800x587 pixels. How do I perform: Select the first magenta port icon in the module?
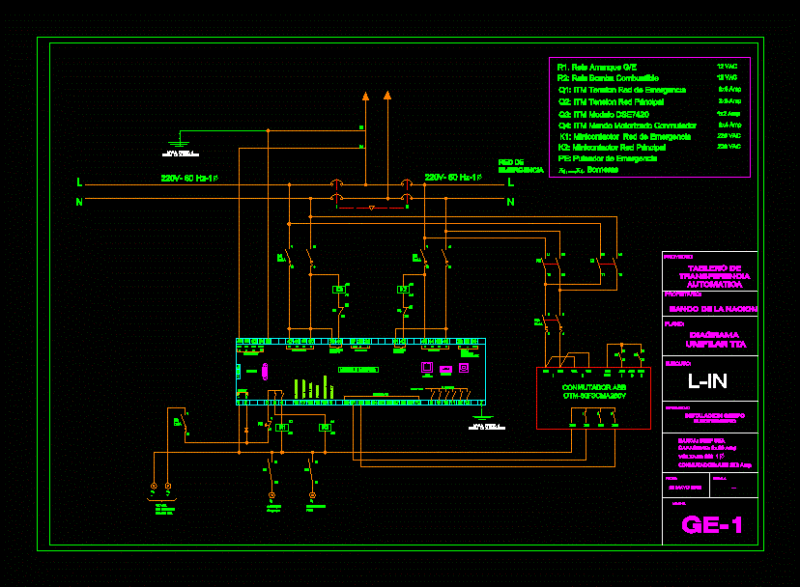click(x=427, y=367)
